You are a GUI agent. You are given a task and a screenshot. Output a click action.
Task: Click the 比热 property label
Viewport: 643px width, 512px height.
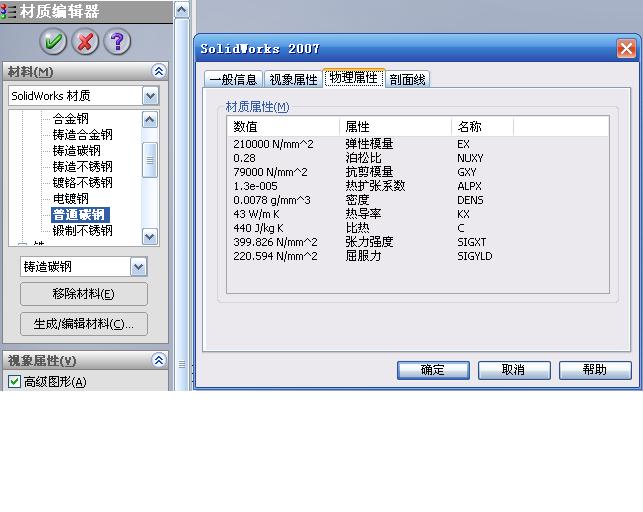(357, 228)
